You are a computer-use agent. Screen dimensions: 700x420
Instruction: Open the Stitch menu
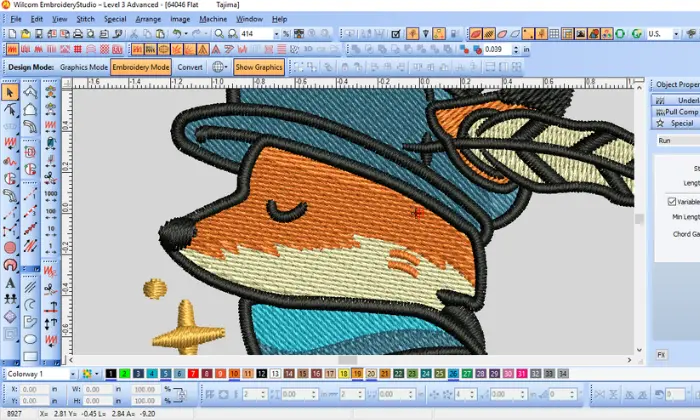pyautogui.click(x=85, y=19)
